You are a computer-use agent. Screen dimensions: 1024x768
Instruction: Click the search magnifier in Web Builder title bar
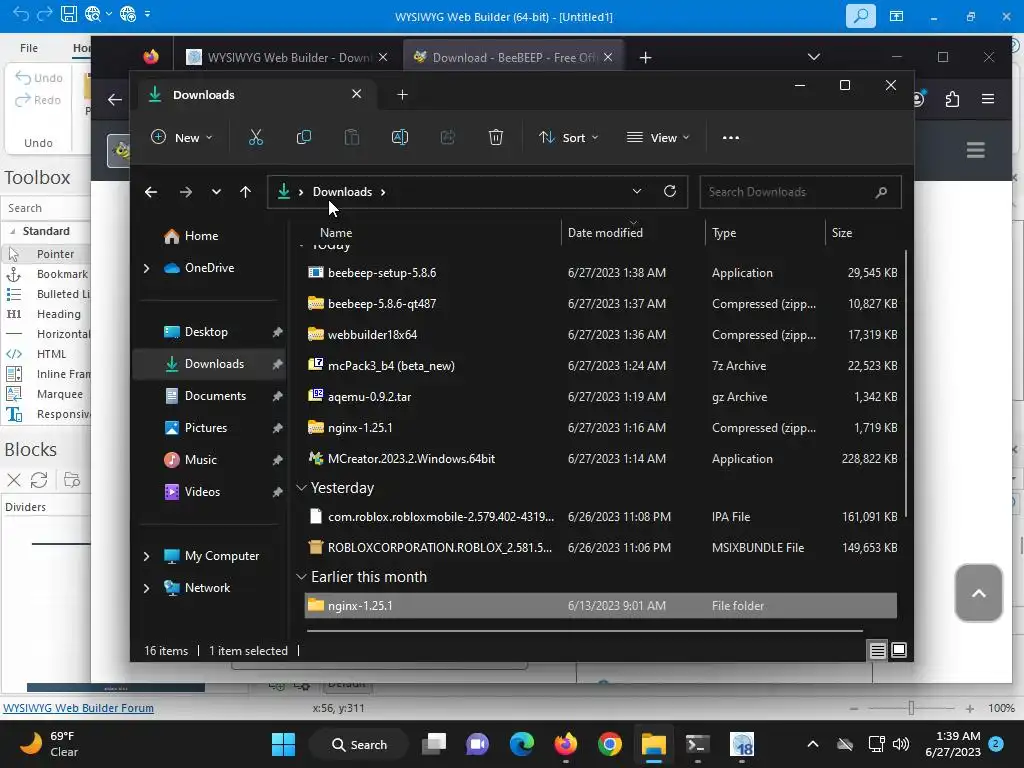[861, 16]
